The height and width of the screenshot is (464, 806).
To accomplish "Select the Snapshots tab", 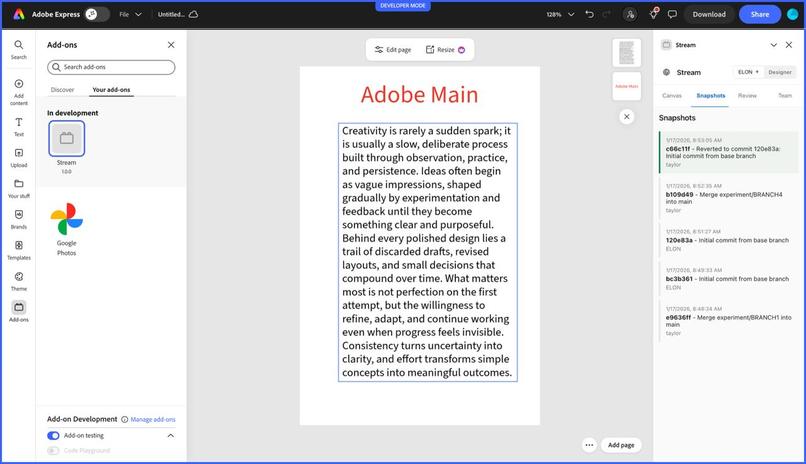I will click(710, 96).
